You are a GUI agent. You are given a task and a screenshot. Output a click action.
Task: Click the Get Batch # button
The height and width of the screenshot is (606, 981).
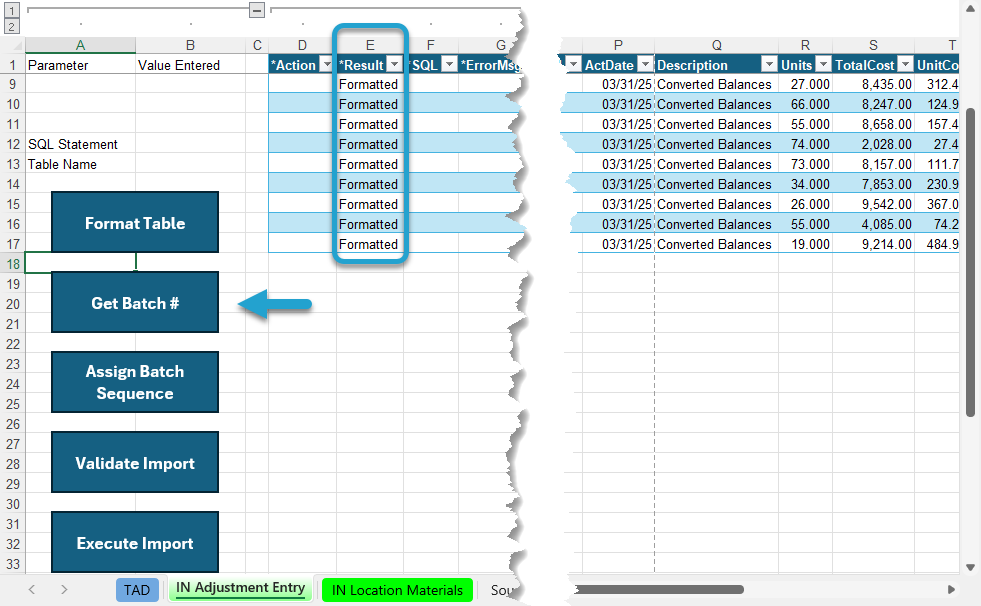(x=135, y=302)
